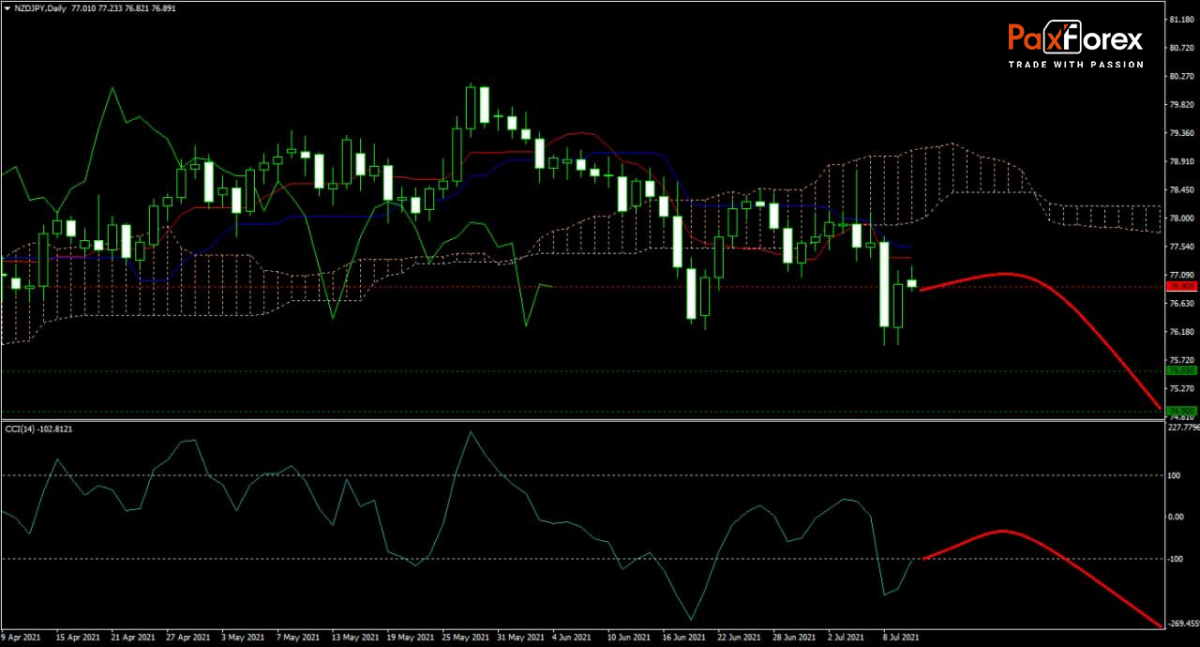The image size is (1200, 647).
Task: Click the 79.360 price axis label
Action: pos(1181,132)
